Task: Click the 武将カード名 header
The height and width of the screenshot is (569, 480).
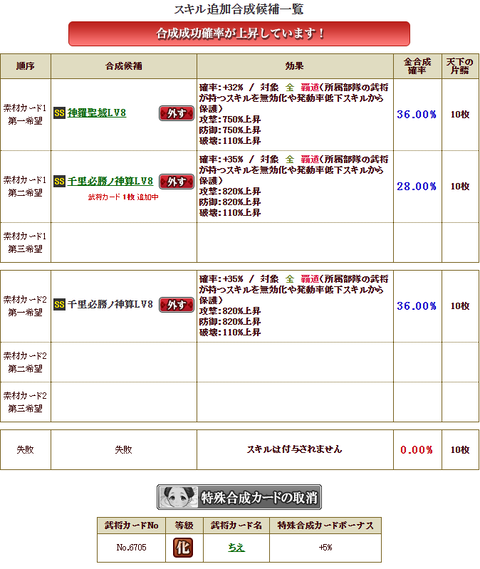Action: click(x=236, y=526)
